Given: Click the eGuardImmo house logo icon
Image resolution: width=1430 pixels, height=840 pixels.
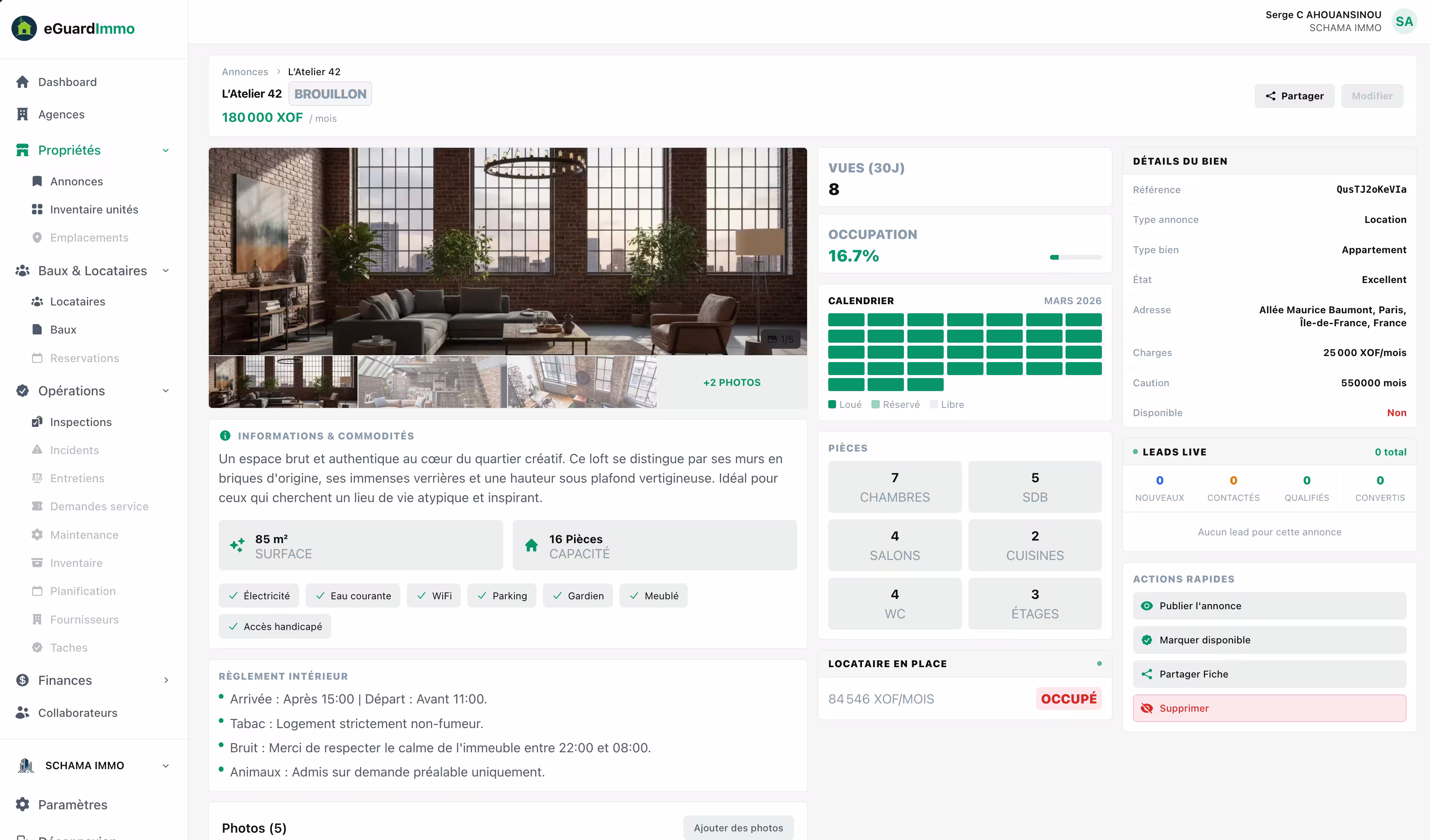Looking at the screenshot, I should 24,29.
